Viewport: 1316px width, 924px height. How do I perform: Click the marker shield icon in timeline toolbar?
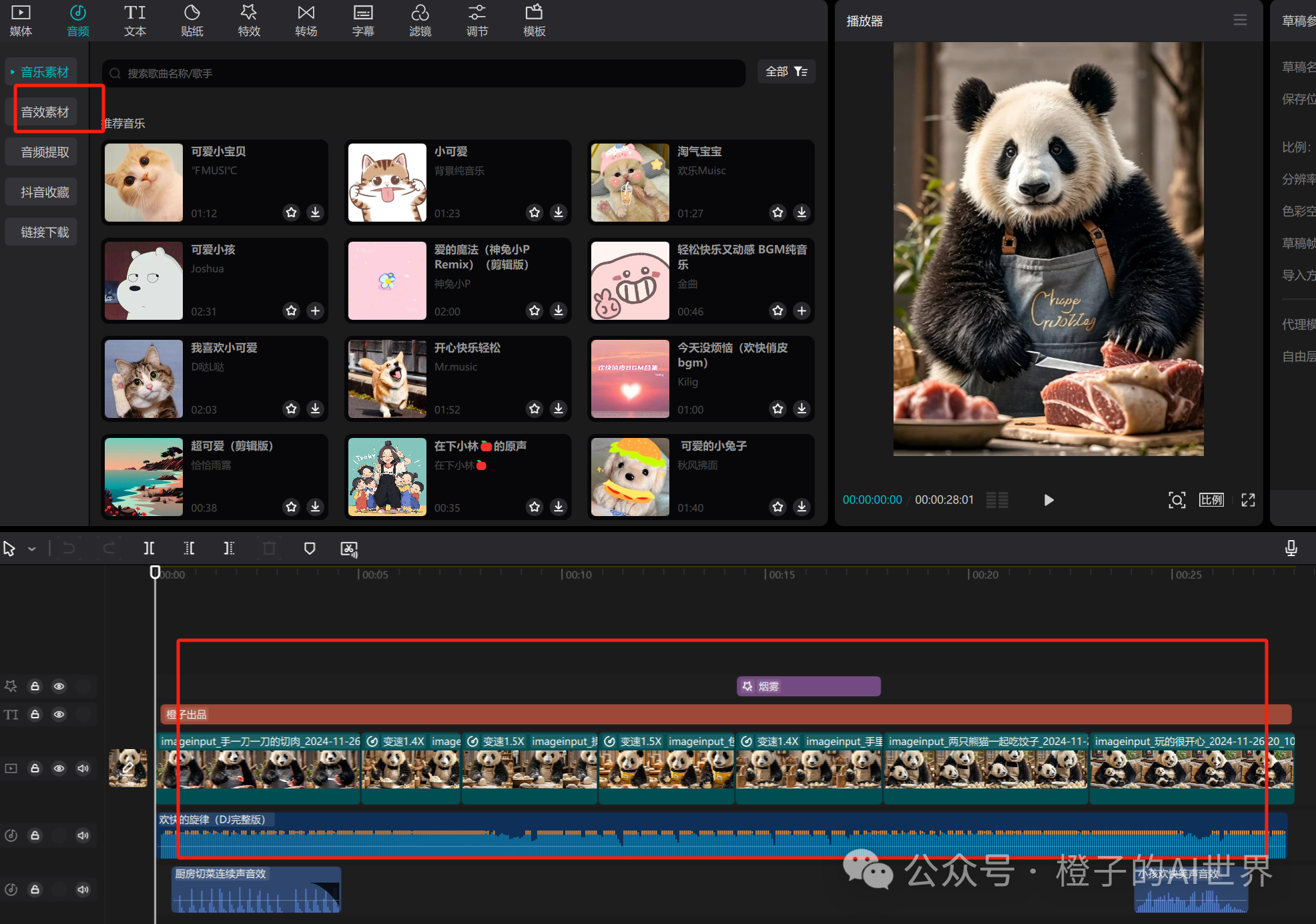[x=310, y=548]
